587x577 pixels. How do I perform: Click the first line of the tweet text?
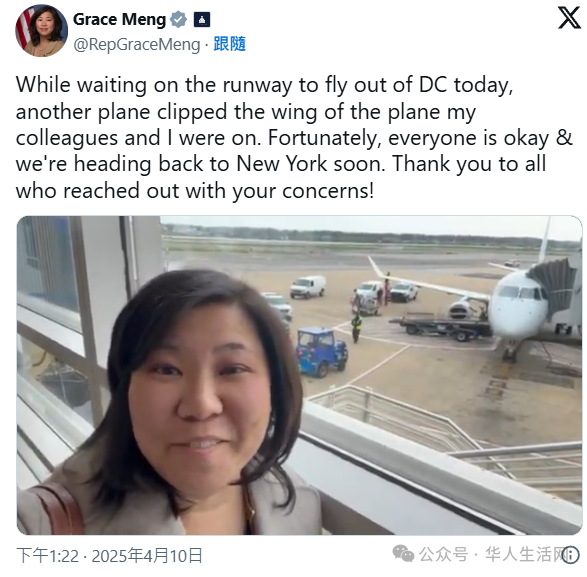coord(264,85)
